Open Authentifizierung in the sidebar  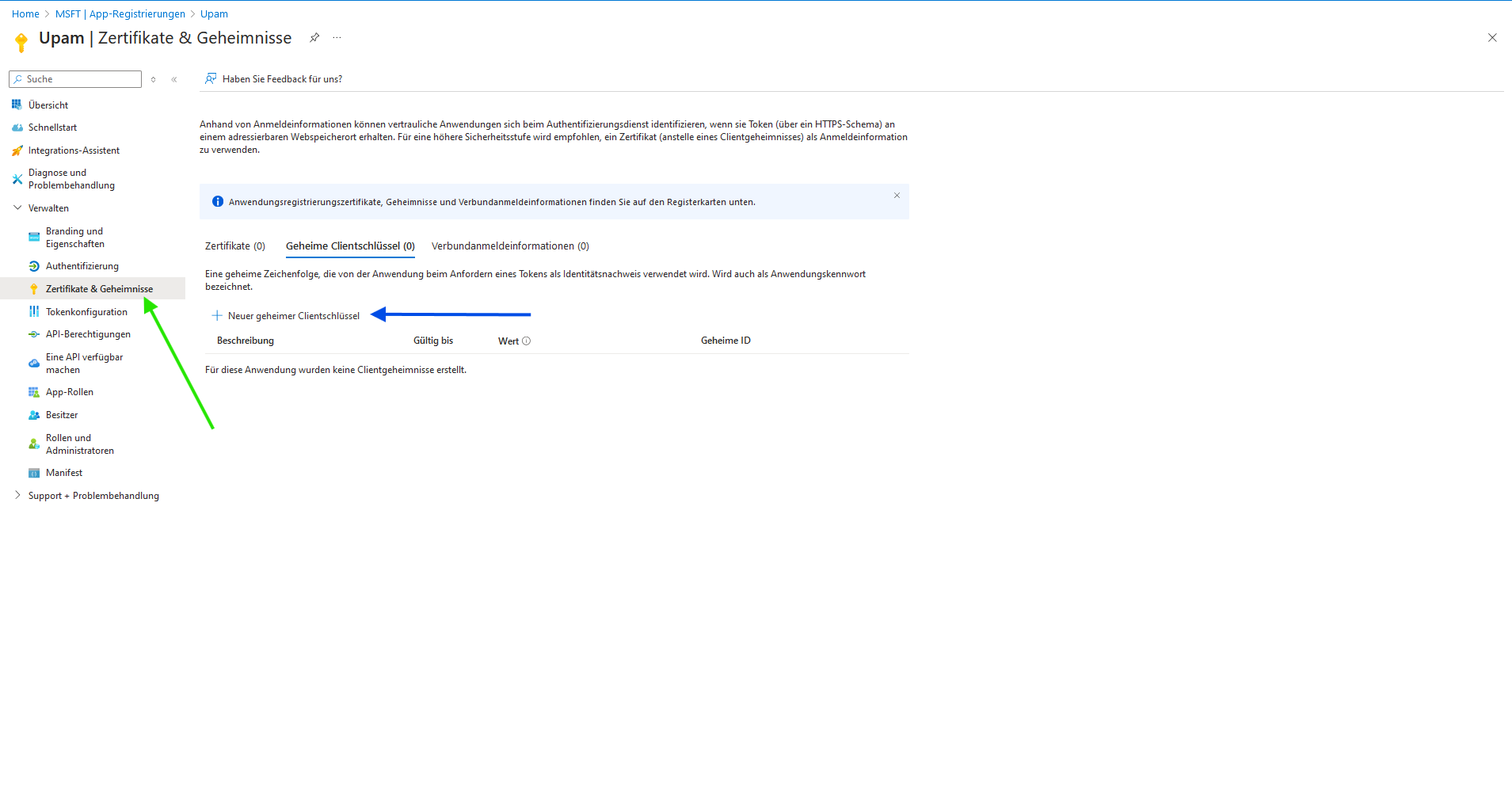tap(82, 266)
